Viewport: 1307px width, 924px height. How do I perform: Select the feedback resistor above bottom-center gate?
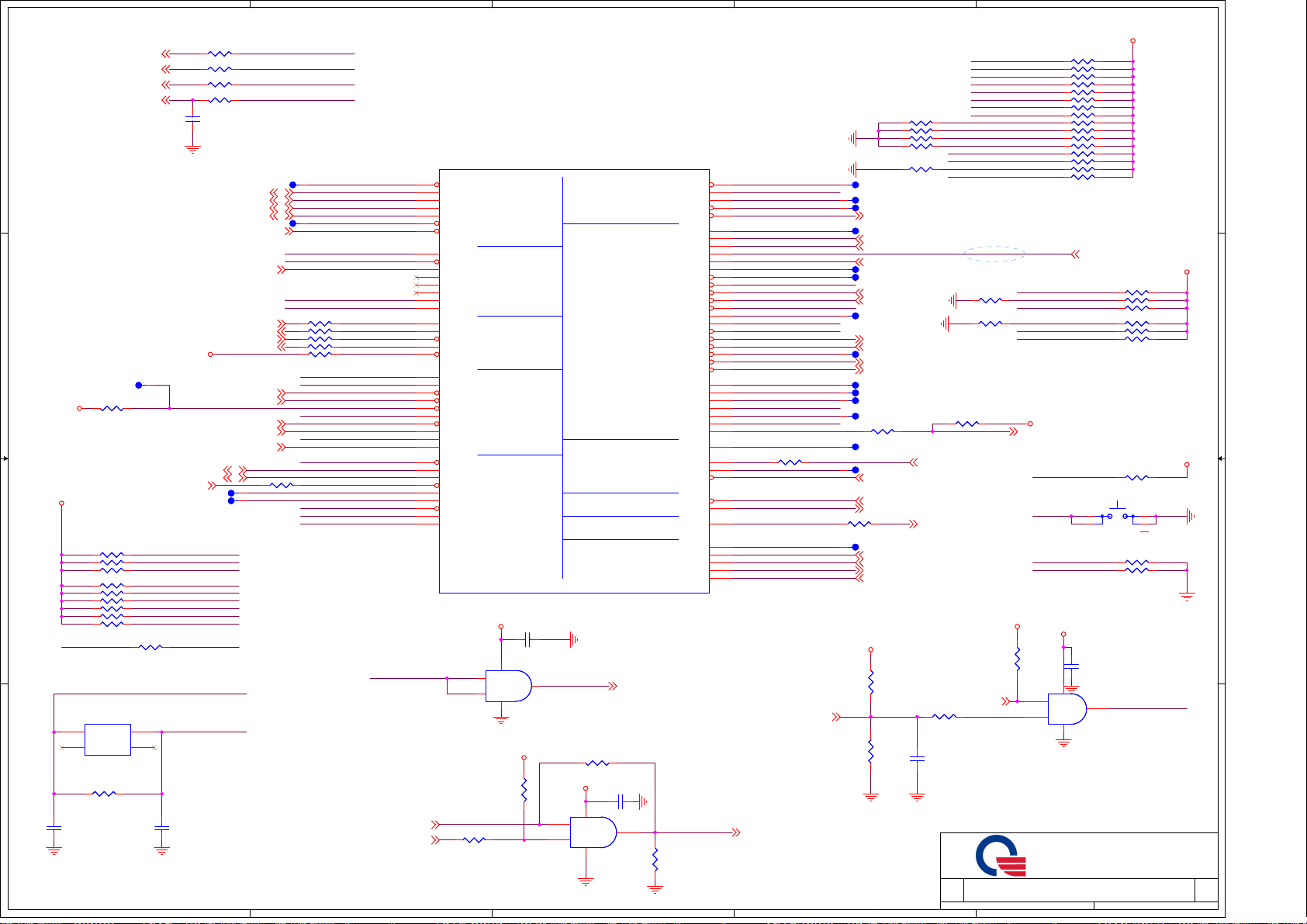point(597,763)
